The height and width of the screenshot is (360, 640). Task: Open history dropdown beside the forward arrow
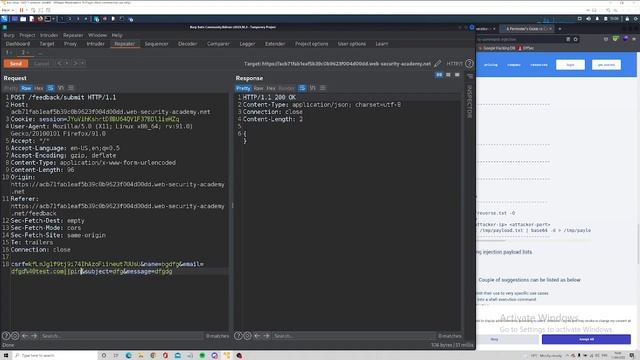(x=83, y=64)
